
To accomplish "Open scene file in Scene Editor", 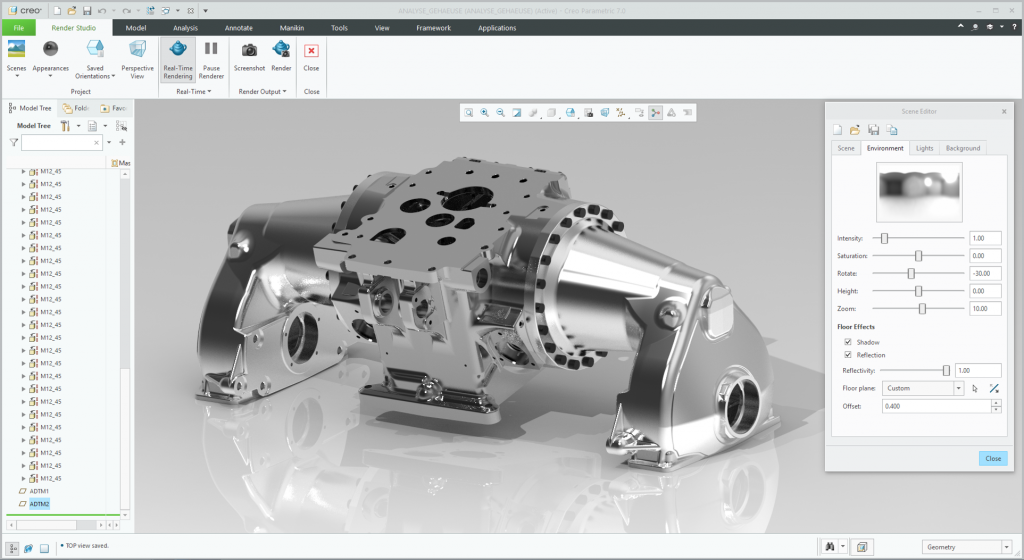I will 855,130.
